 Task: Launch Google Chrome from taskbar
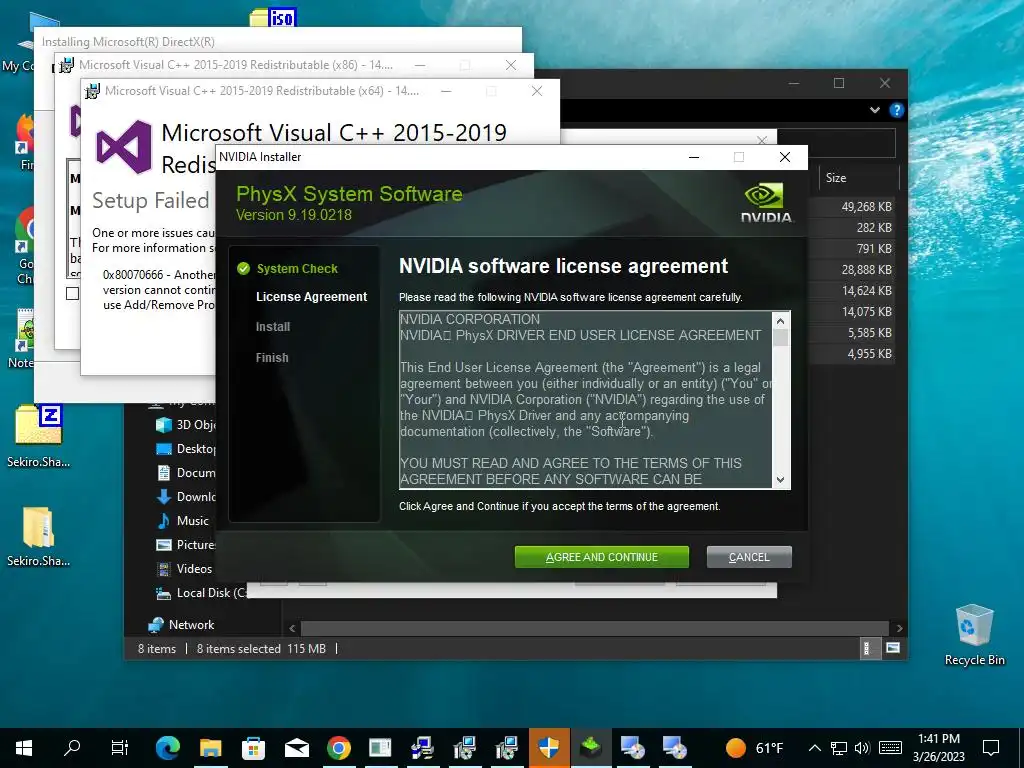coord(338,748)
